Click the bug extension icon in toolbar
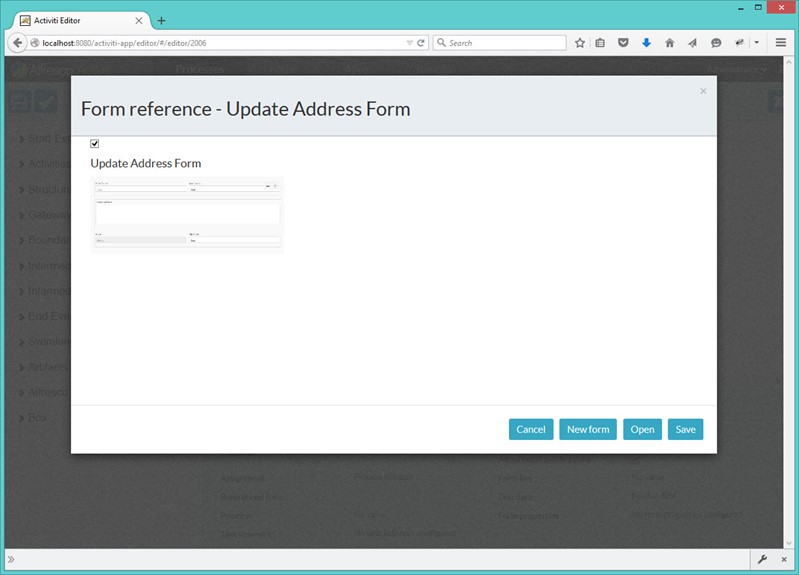799x575 pixels. 739,43
